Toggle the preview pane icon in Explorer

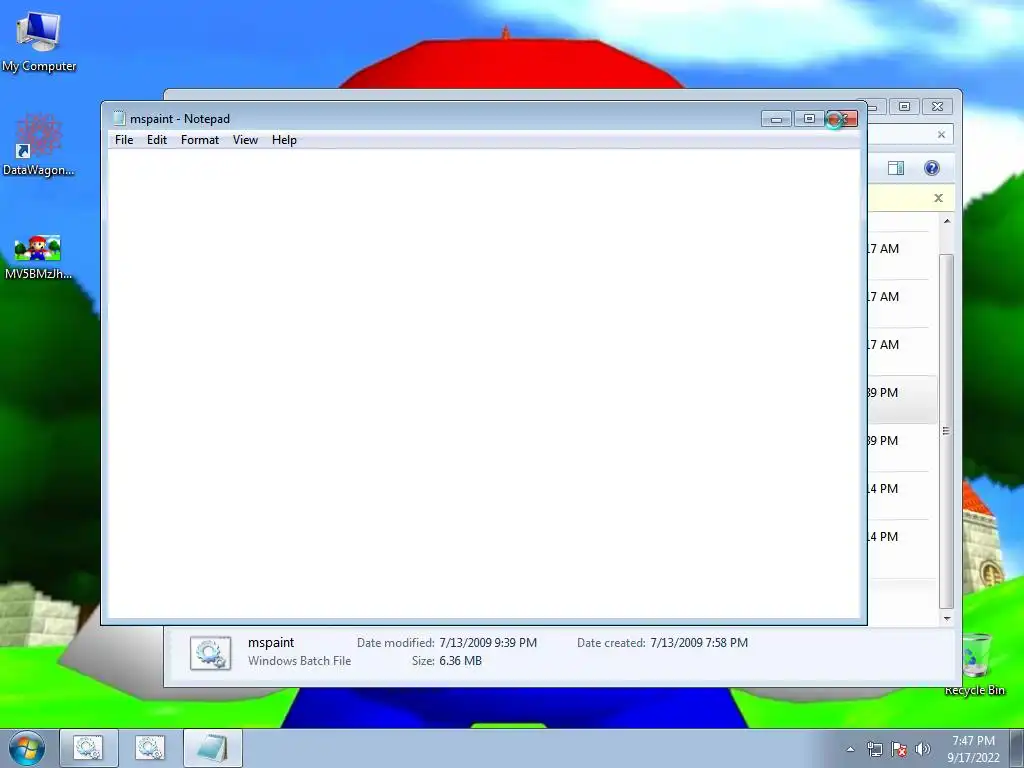[896, 168]
